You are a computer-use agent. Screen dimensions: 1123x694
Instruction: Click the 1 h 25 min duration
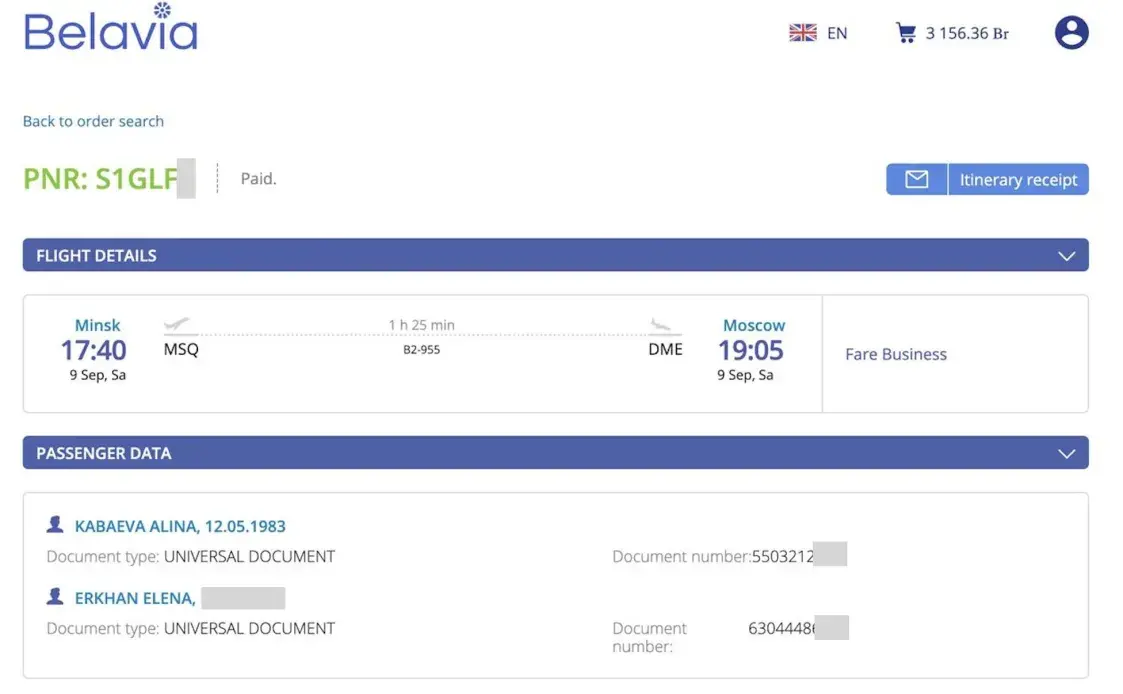coord(421,324)
